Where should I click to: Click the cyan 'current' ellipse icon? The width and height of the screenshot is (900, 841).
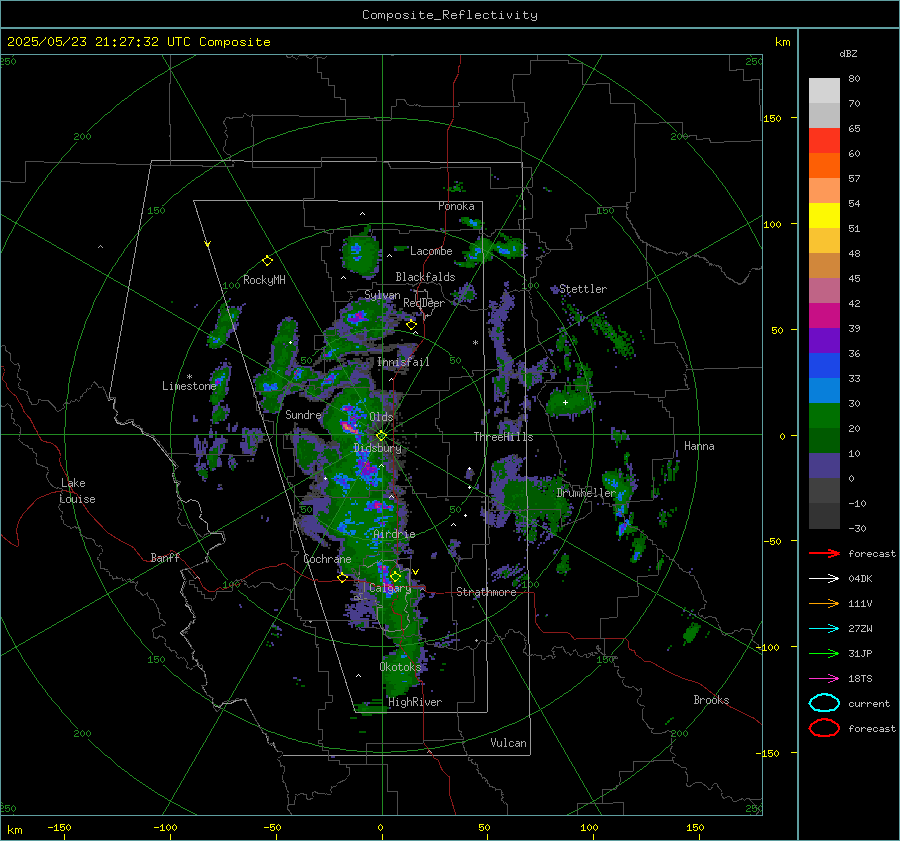tap(824, 703)
